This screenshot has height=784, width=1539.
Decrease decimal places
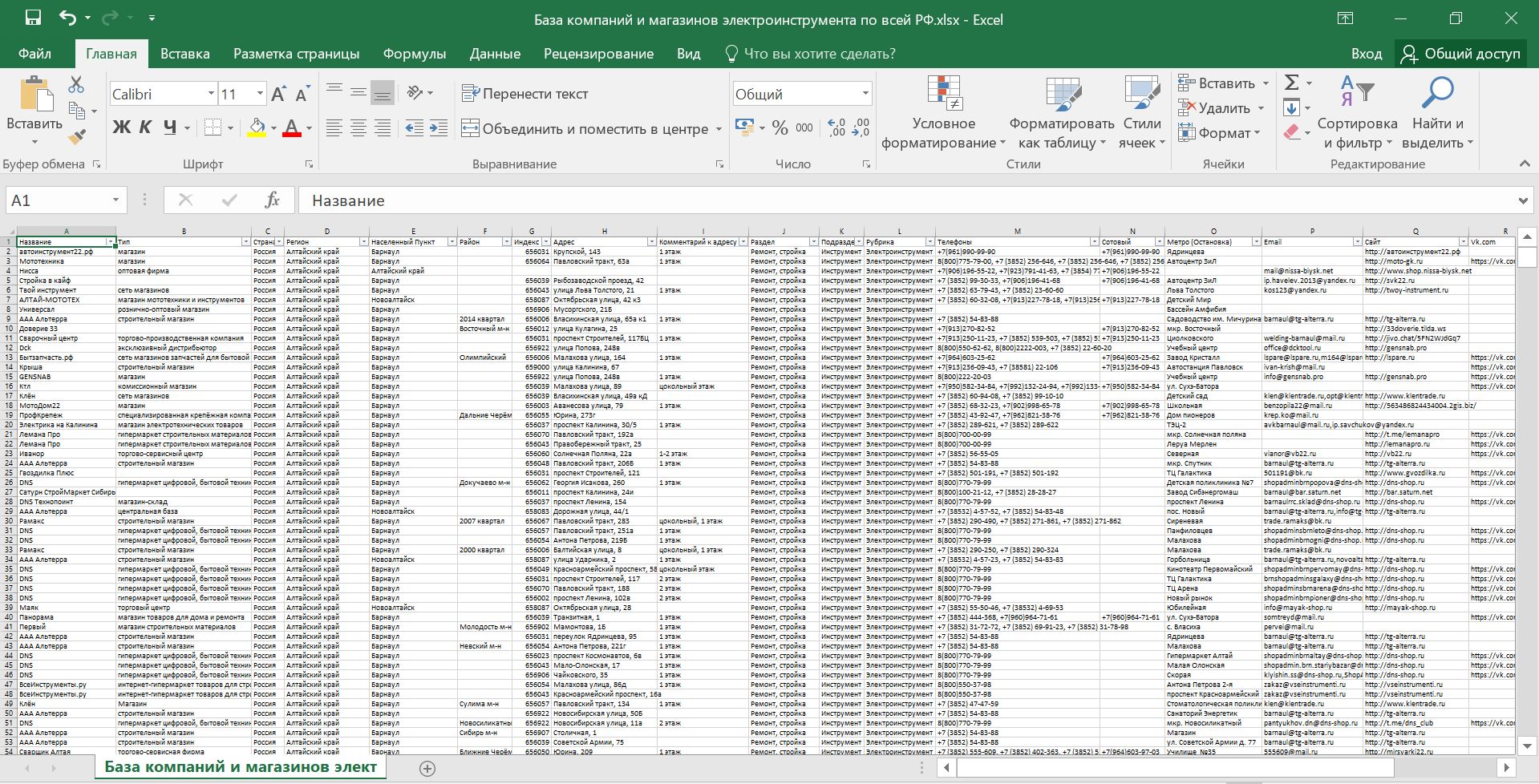861,127
